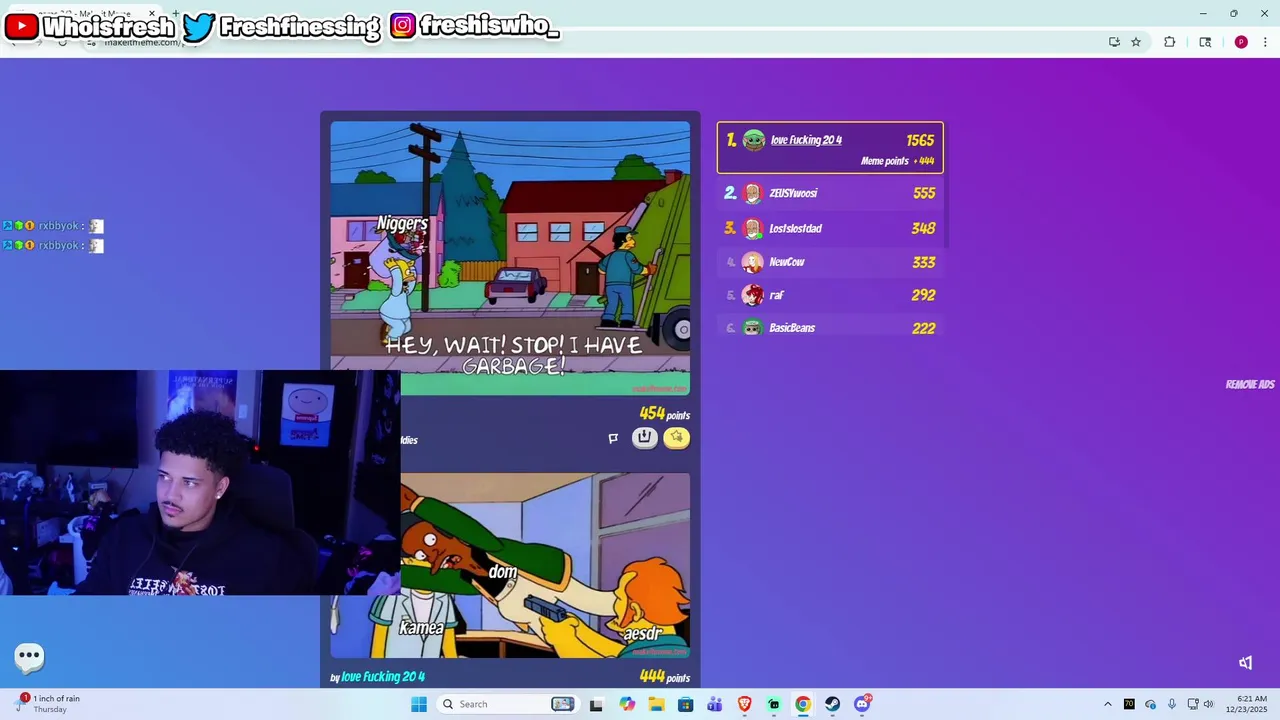Bookmark this page with the star icon
This screenshot has width=1280, height=720.
coord(1136,42)
